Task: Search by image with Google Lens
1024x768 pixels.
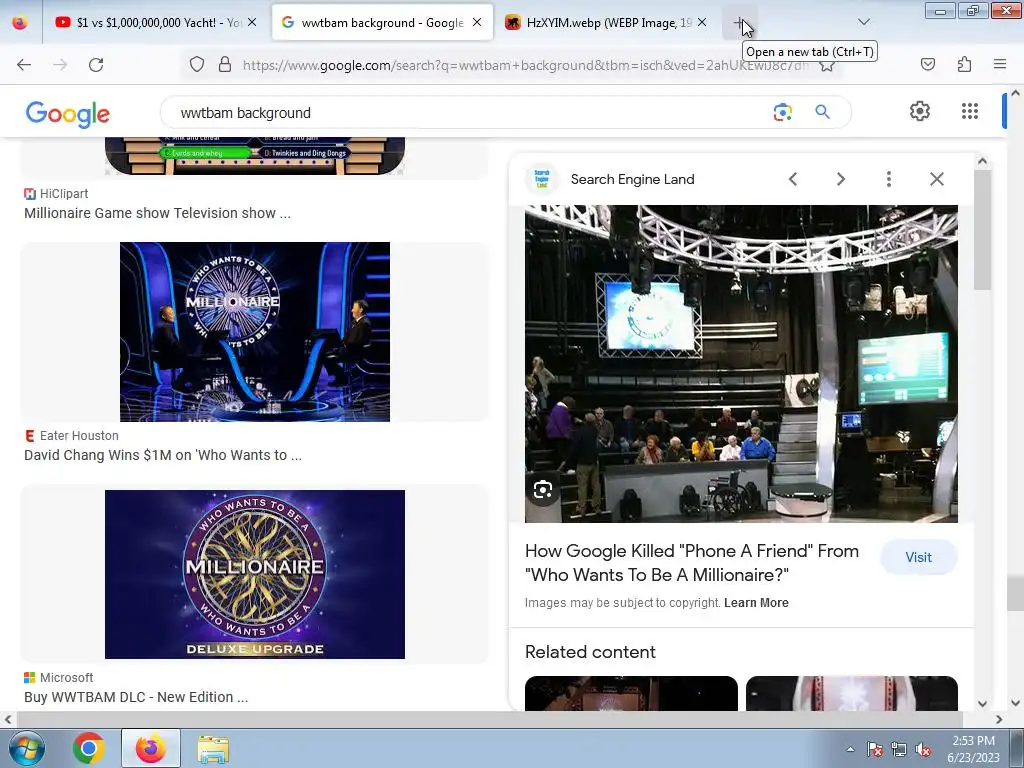Action: (x=782, y=112)
